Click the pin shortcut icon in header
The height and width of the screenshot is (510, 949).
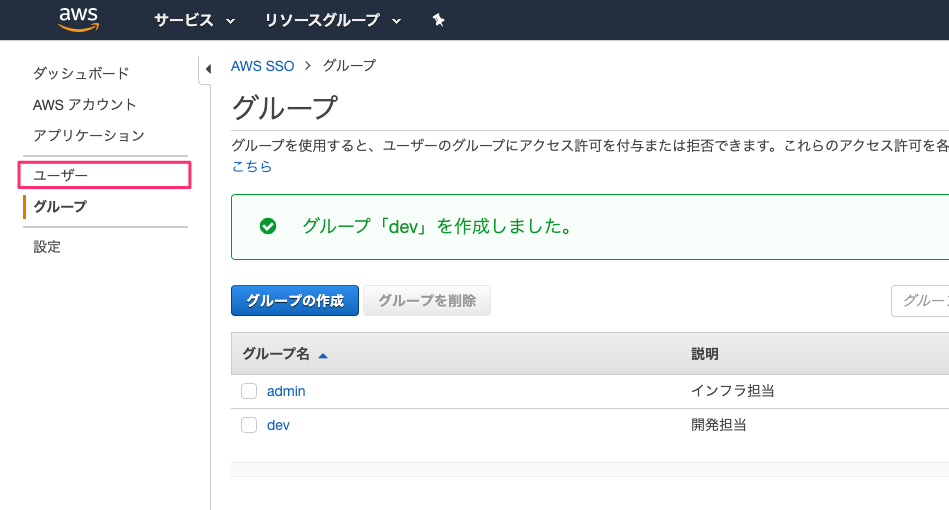point(439,20)
